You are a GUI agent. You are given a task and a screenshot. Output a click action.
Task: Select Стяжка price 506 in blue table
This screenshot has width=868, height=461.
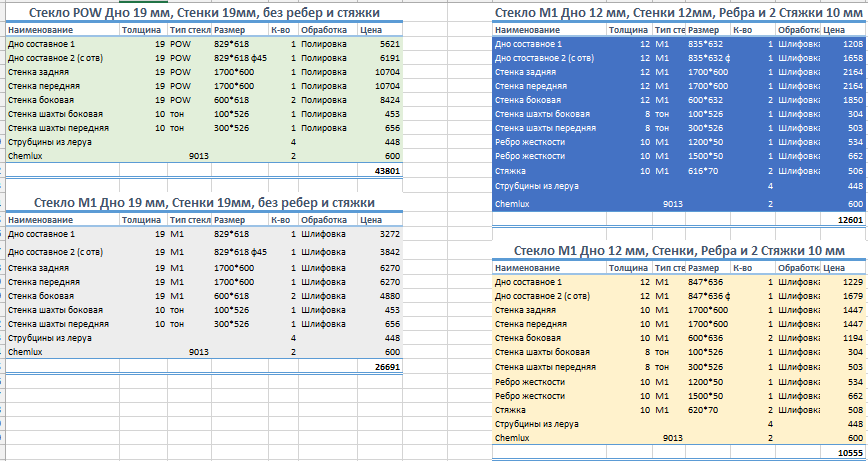(x=855, y=171)
